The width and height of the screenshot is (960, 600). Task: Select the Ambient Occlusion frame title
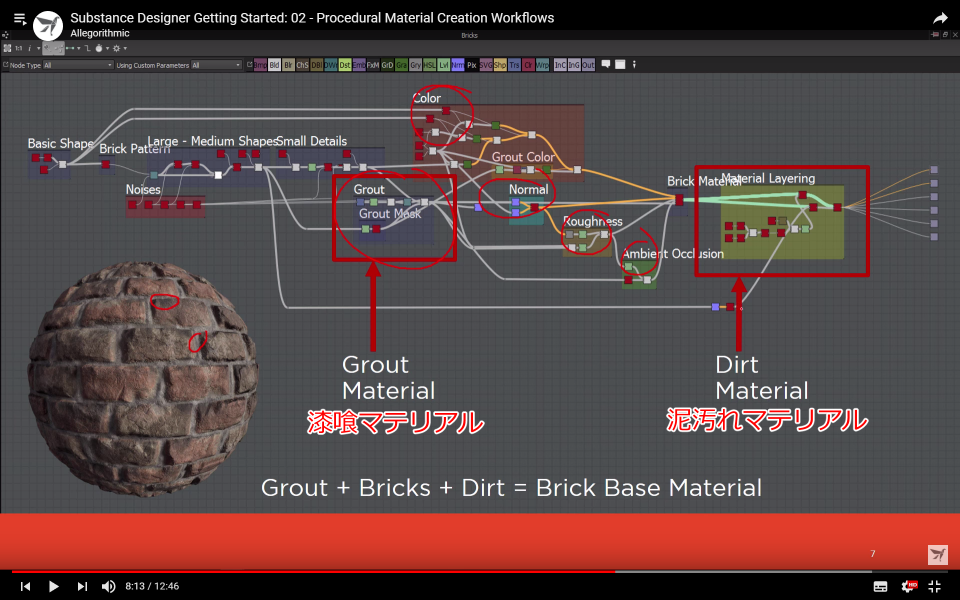point(673,253)
